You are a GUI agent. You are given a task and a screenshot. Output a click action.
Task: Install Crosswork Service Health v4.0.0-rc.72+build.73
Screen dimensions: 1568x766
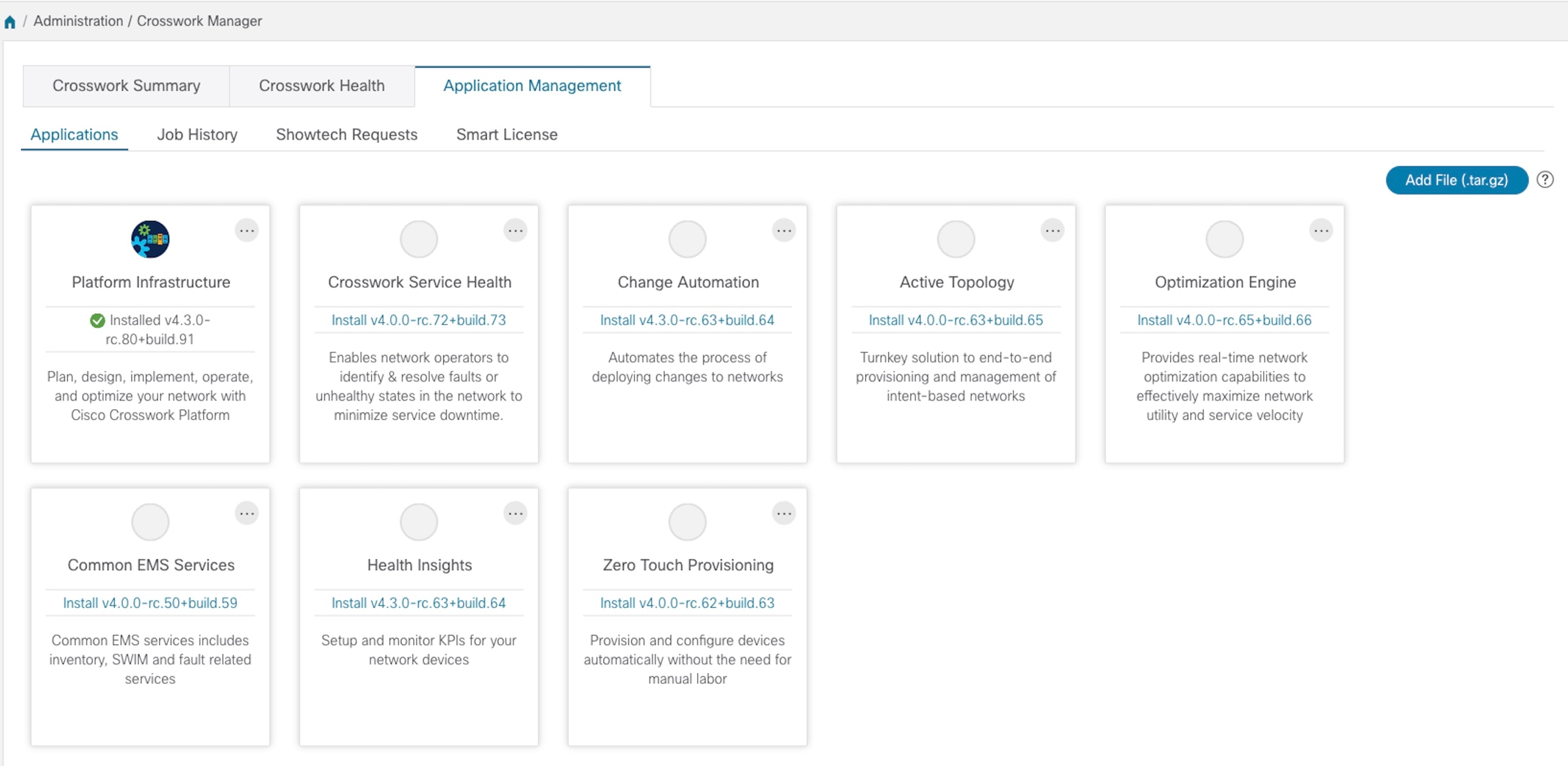pos(419,320)
